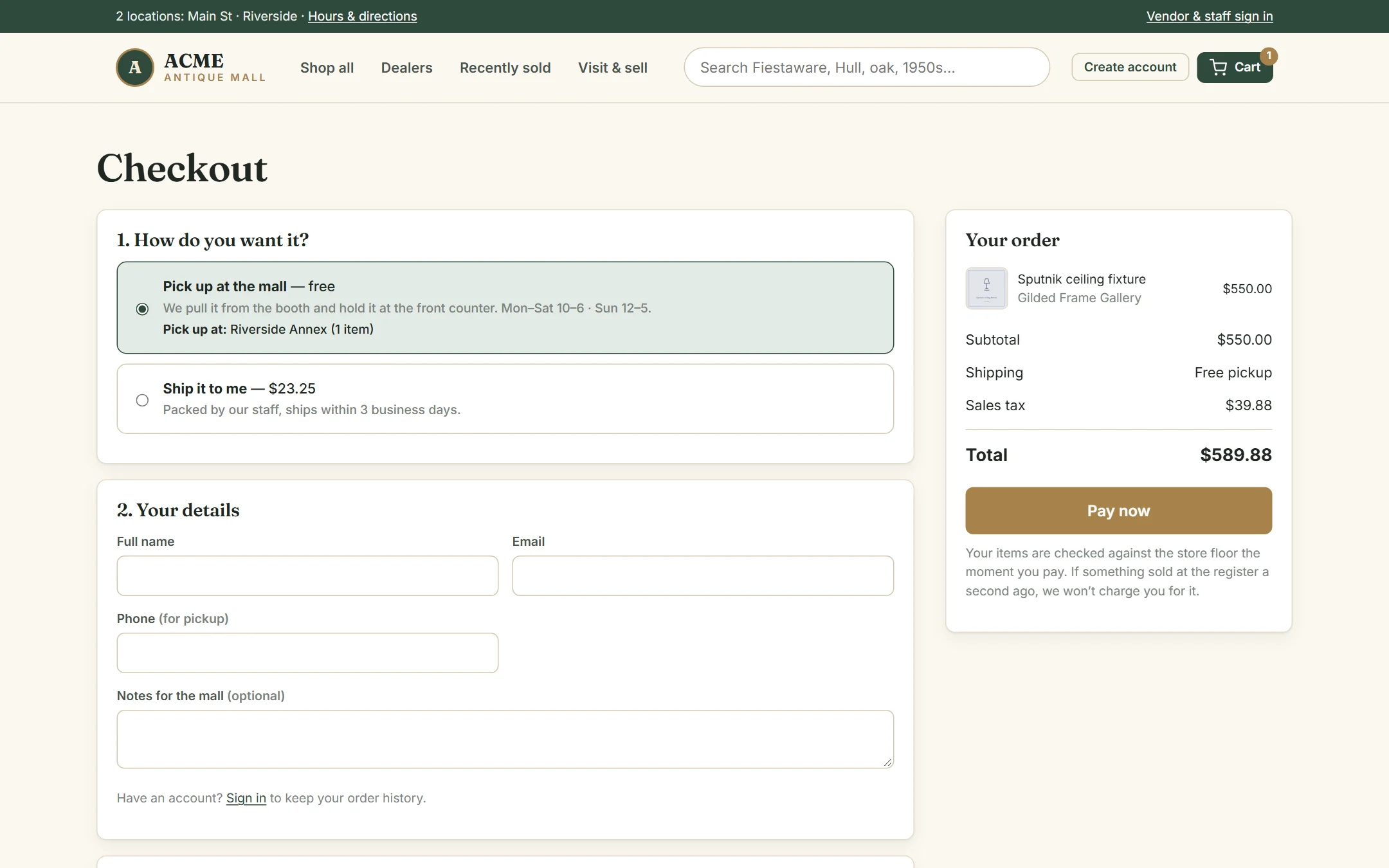Click the Full name input

[307, 575]
